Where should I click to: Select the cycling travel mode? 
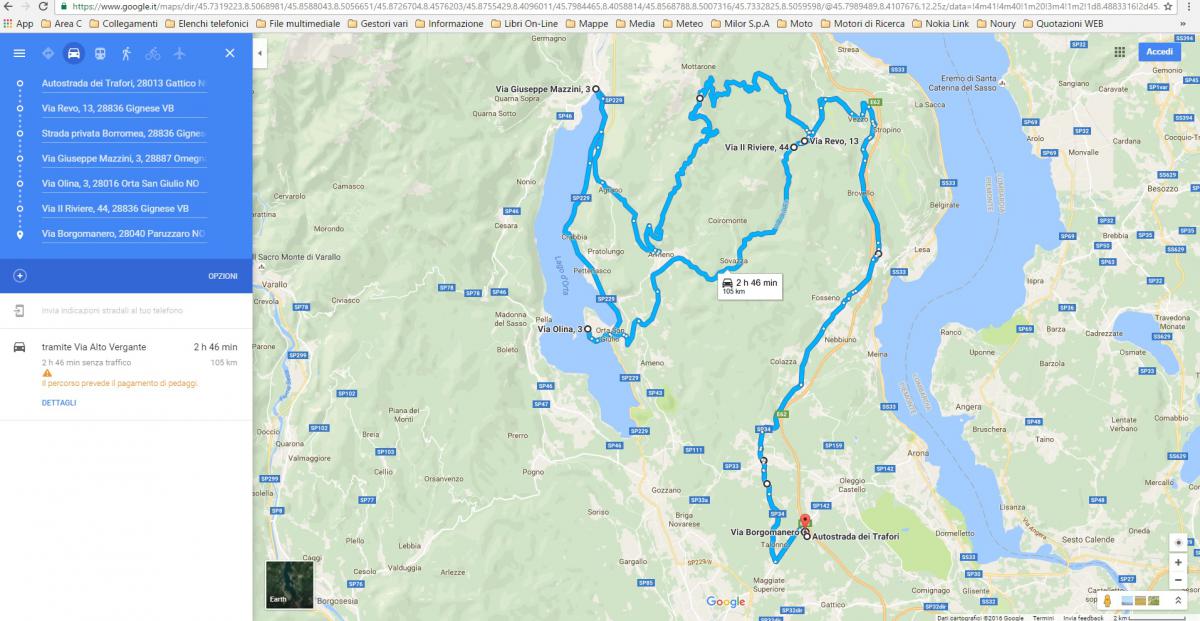point(152,53)
